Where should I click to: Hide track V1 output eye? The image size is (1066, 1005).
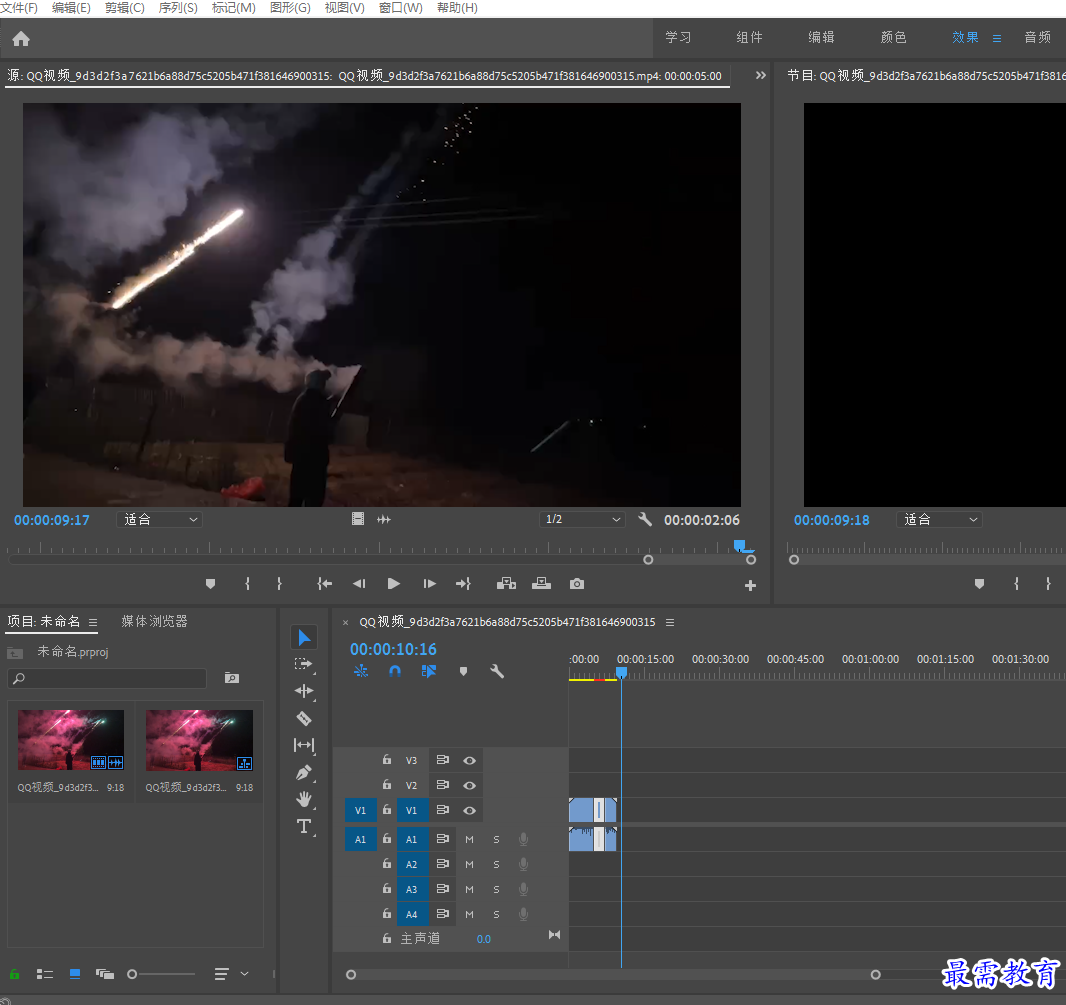pyautogui.click(x=469, y=811)
